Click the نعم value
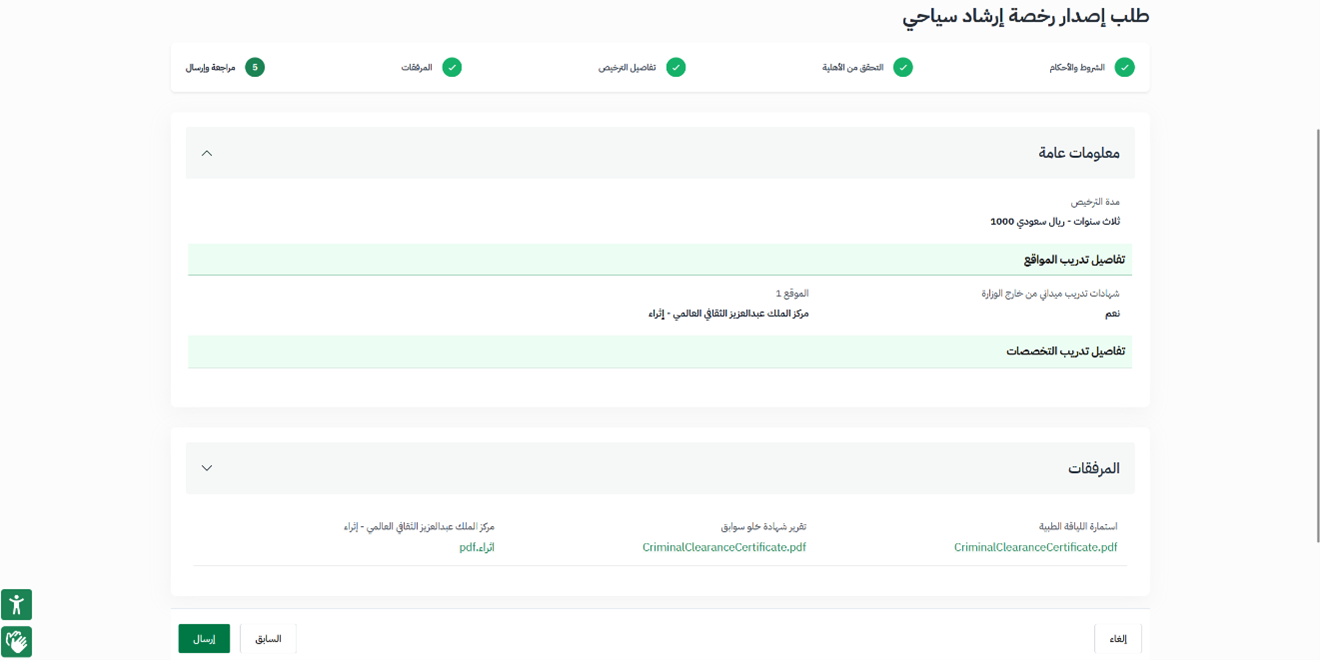Viewport: 1320px width, 660px height. pos(1112,314)
